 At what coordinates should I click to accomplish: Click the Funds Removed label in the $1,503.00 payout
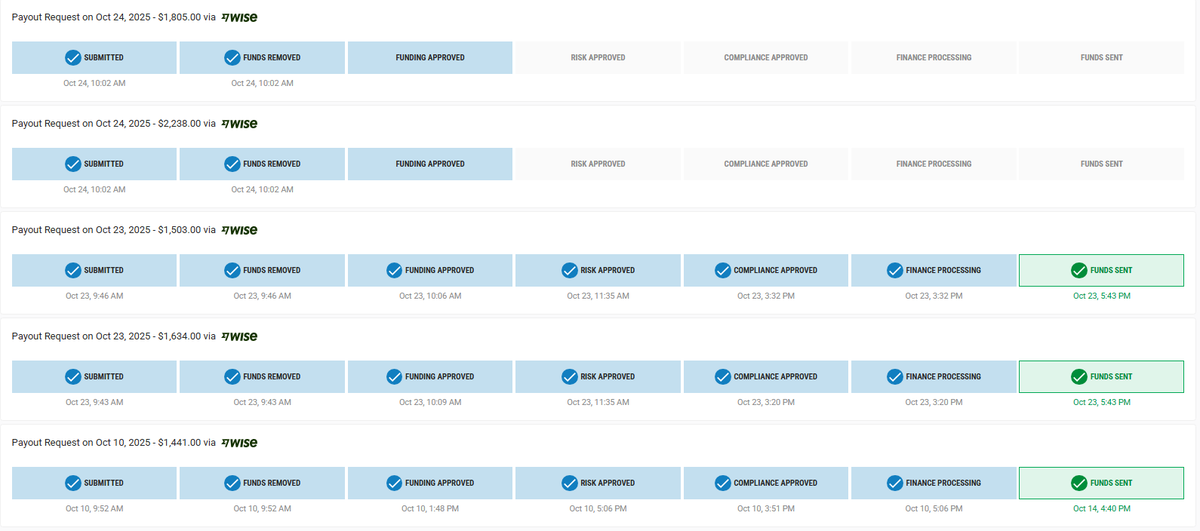pos(271,270)
